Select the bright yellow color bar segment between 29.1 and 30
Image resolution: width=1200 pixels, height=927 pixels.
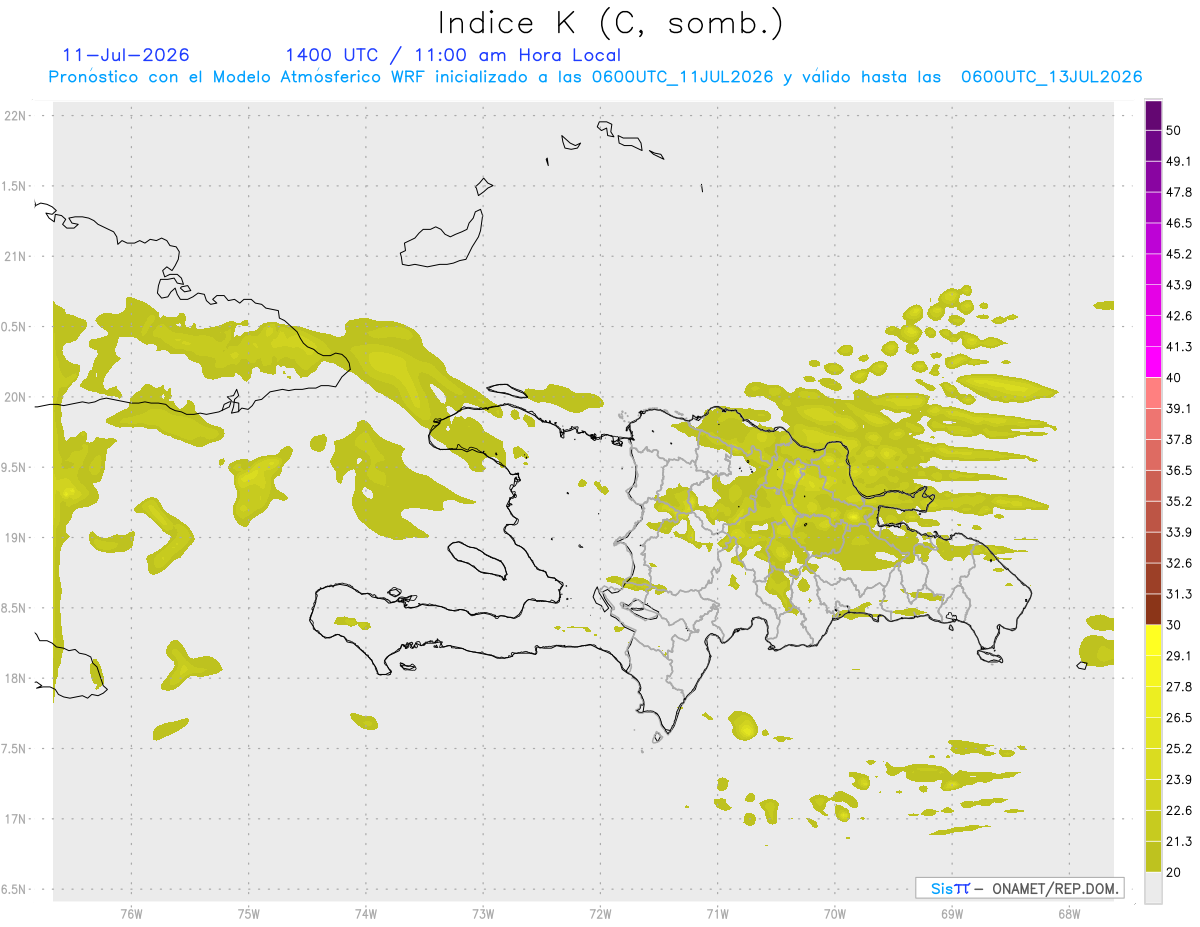coord(1154,640)
